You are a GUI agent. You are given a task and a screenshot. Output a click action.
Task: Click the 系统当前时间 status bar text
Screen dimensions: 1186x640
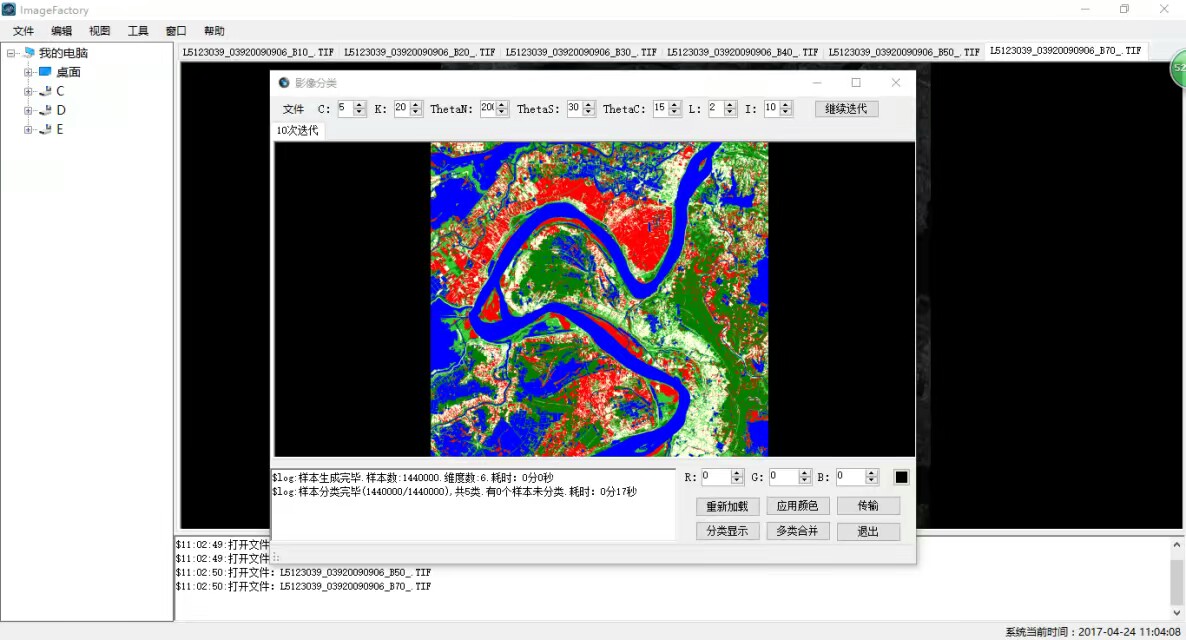[x=1092, y=632]
